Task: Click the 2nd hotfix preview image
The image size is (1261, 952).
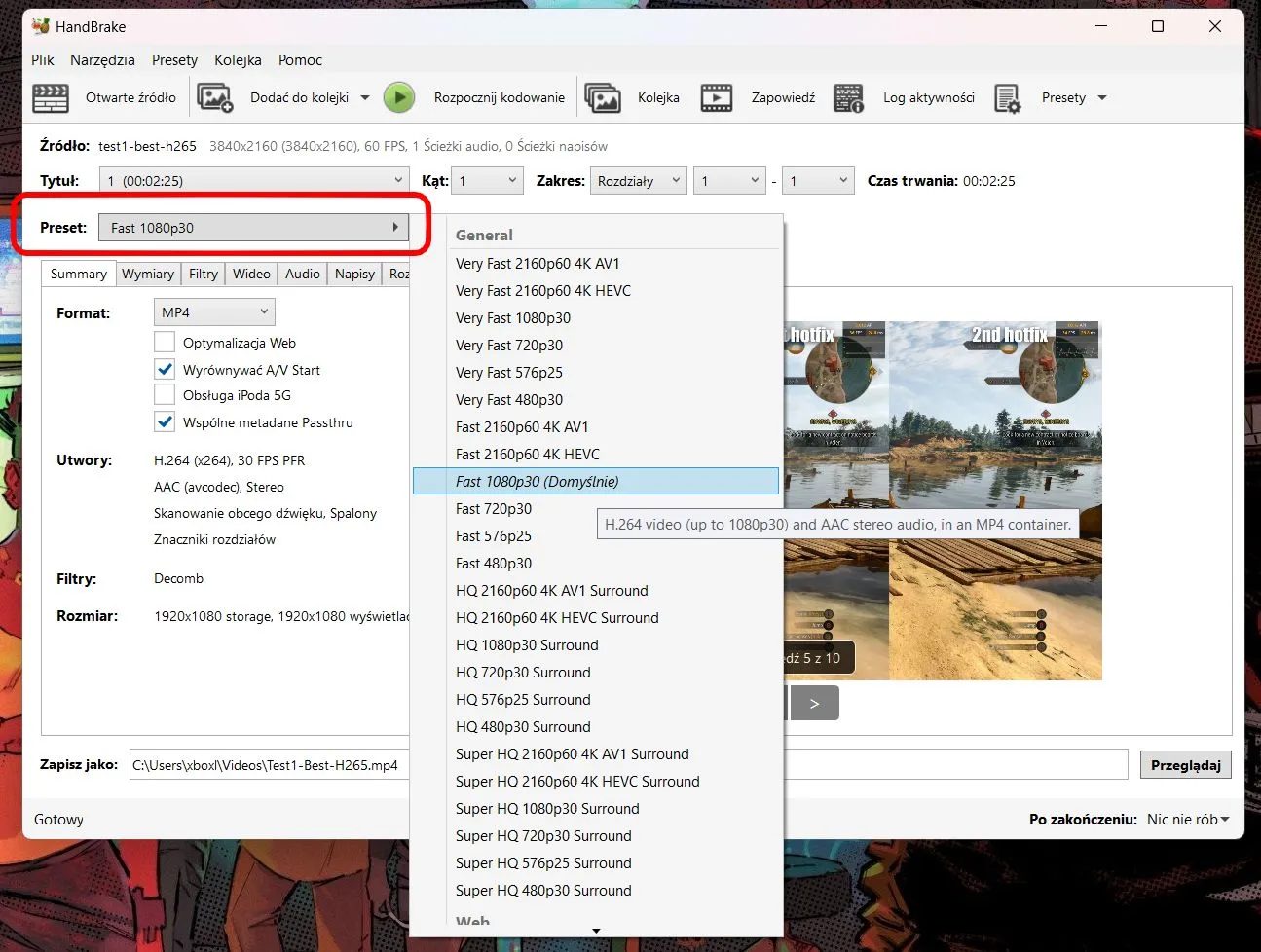Action: pos(995,500)
